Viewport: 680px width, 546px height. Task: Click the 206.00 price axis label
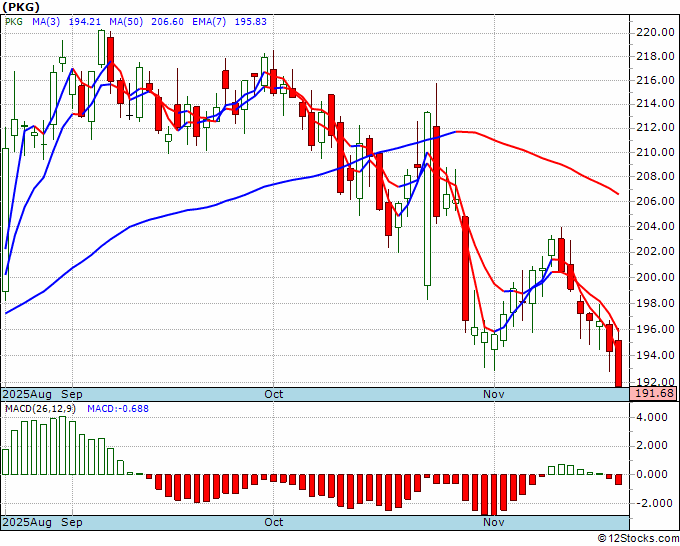654,201
